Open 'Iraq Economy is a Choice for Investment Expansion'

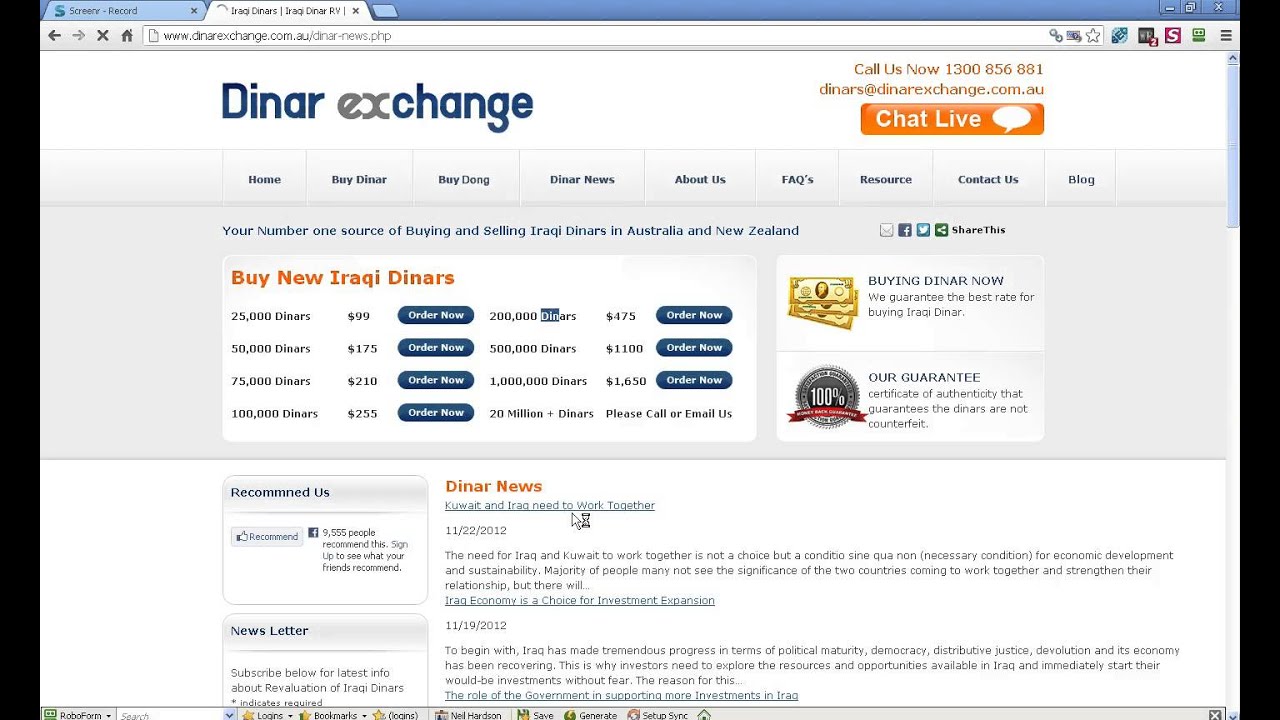580,601
